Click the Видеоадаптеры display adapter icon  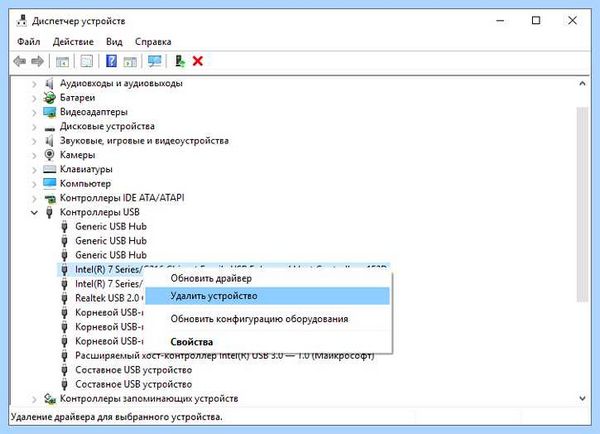point(49,112)
